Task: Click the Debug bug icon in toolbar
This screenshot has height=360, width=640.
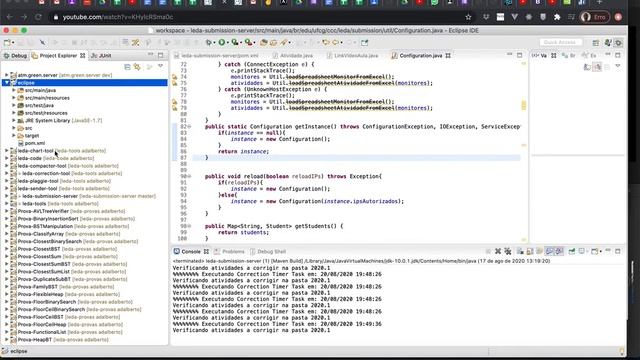Action: click(x=209, y=42)
